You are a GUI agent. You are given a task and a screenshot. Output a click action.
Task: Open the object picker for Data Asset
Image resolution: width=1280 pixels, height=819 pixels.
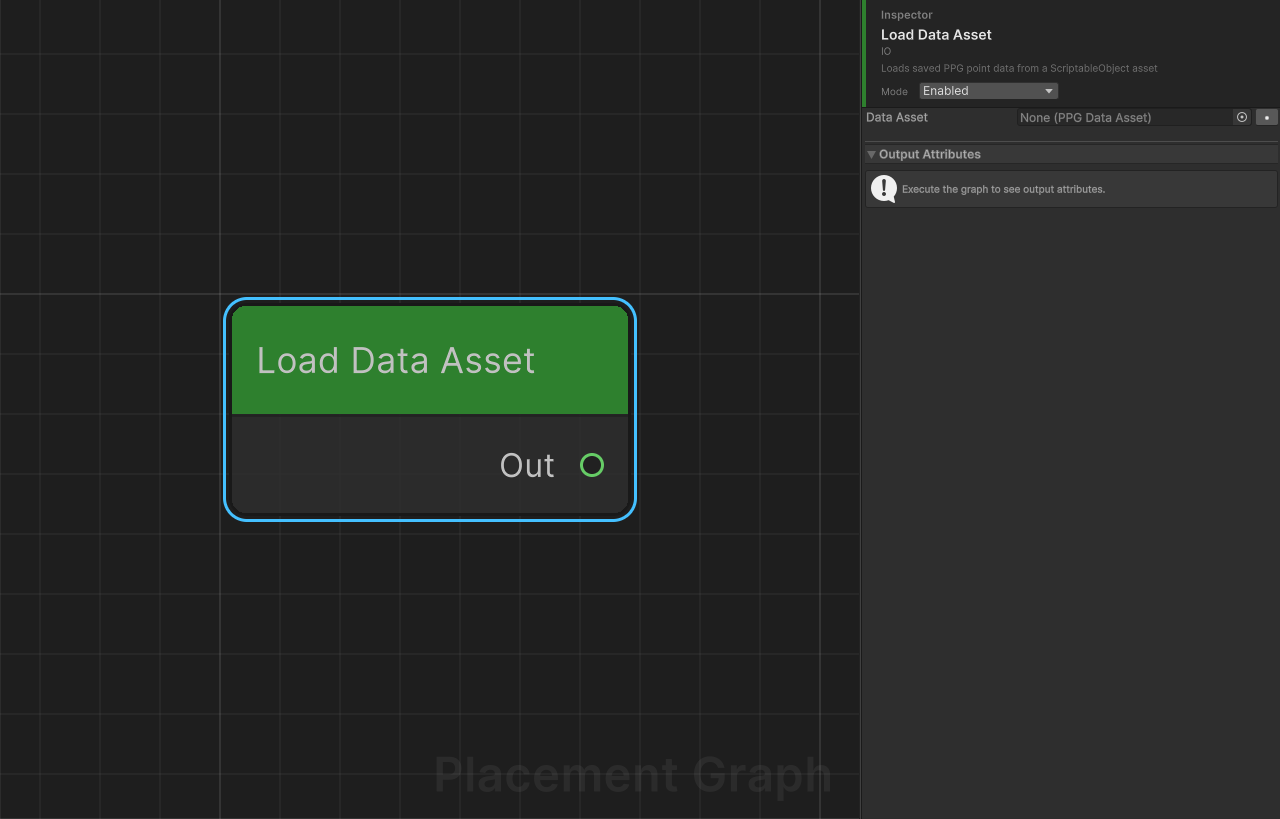pos(1242,117)
